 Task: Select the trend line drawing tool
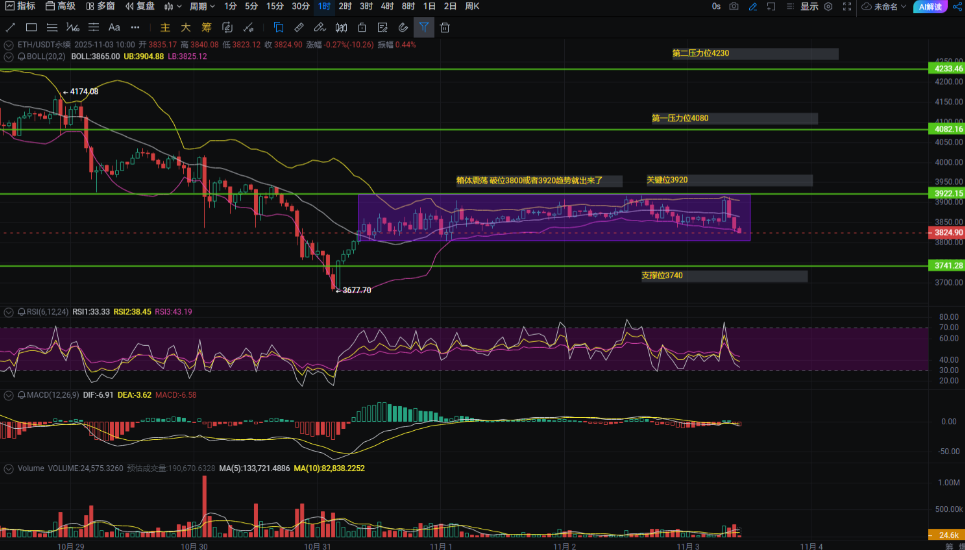tap(11, 27)
